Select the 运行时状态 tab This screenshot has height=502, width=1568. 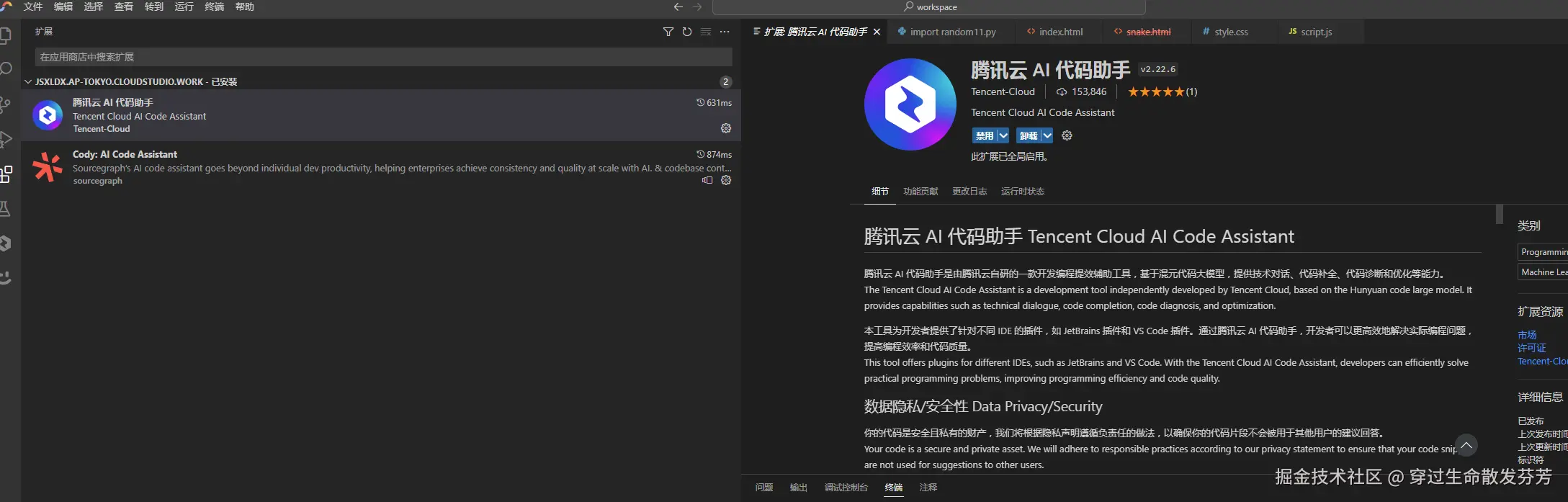1023,192
